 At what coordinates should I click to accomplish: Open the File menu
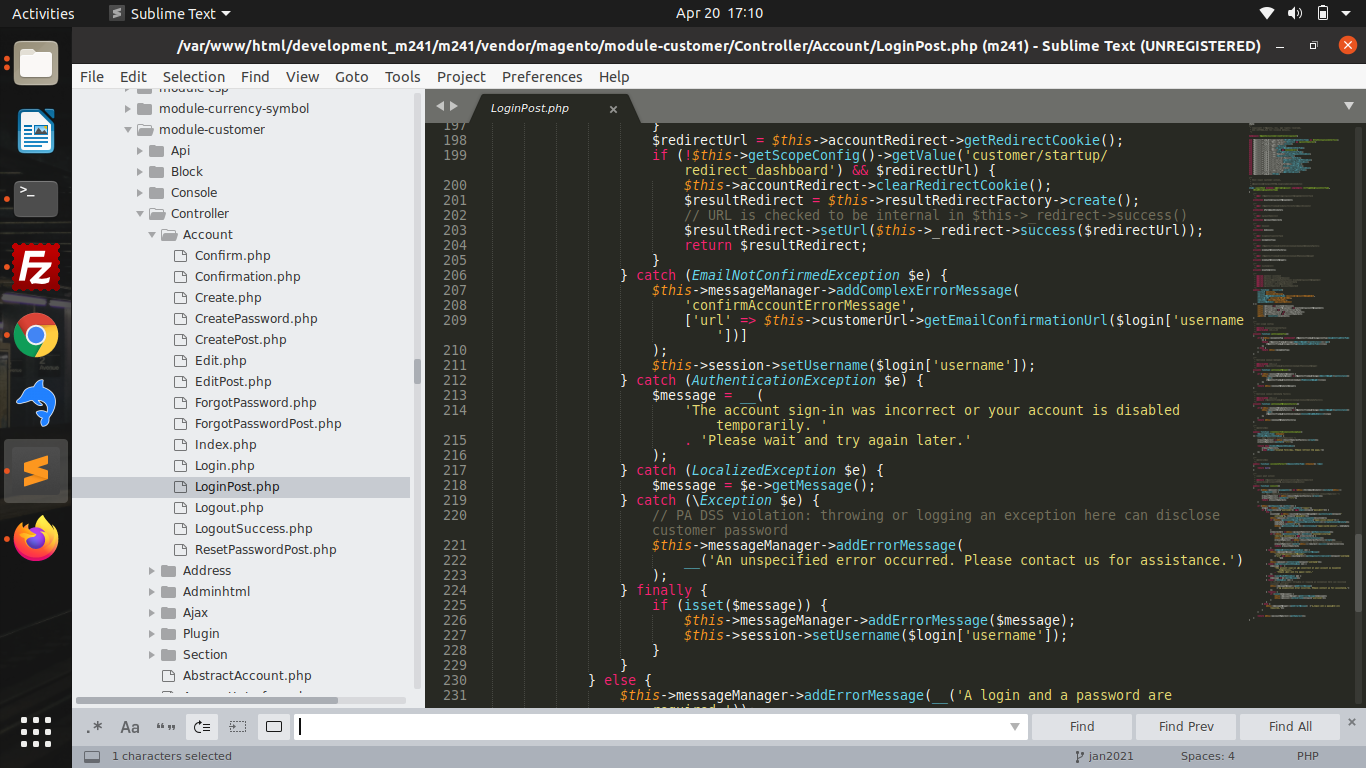click(x=92, y=77)
